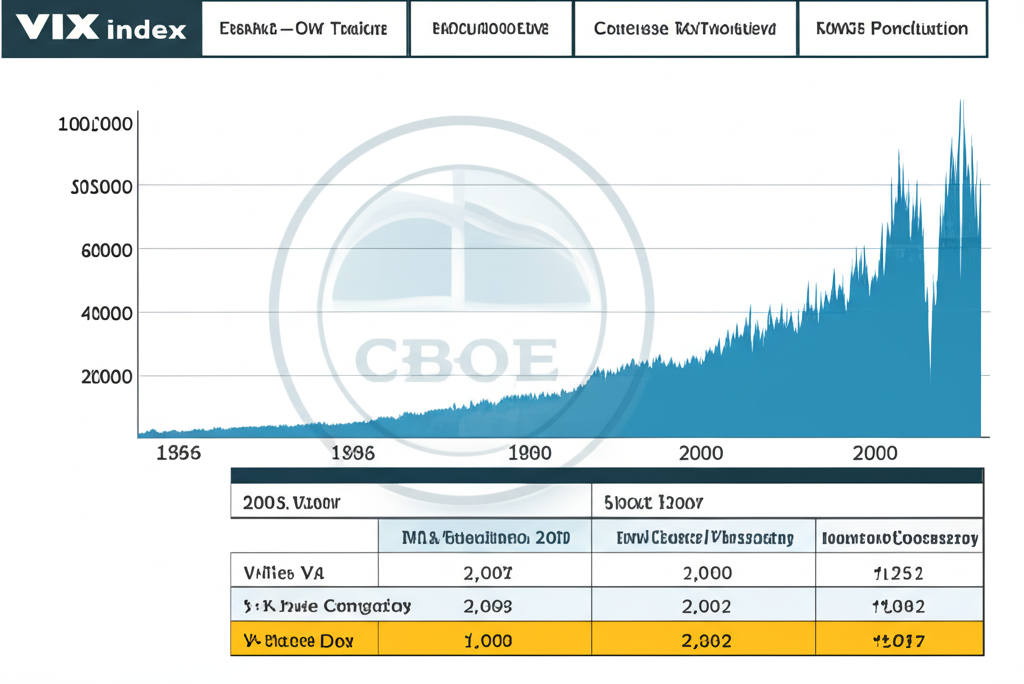Click the 60000 y-axis label

pos(106,249)
